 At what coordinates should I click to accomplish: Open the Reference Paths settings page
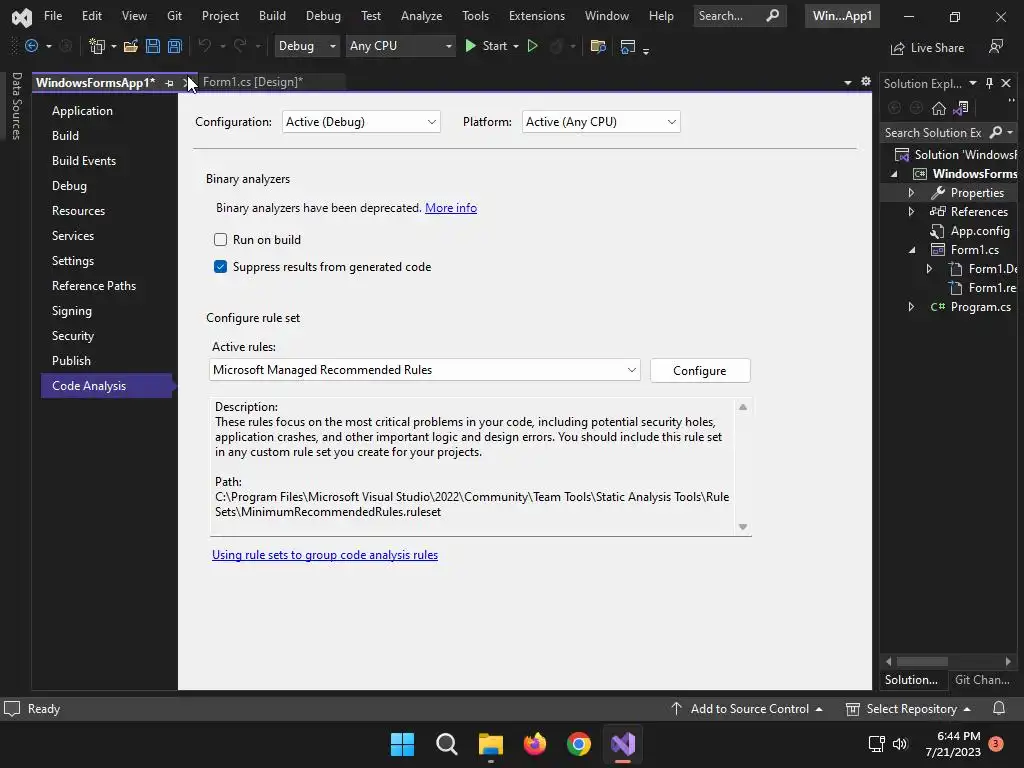(x=94, y=286)
